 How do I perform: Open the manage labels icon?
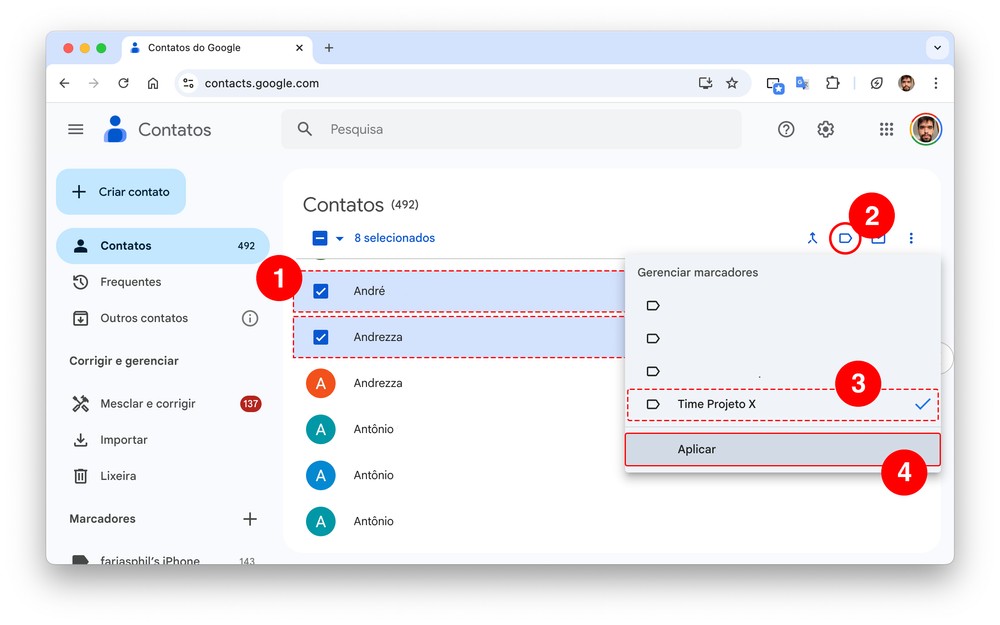tap(845, 238)
